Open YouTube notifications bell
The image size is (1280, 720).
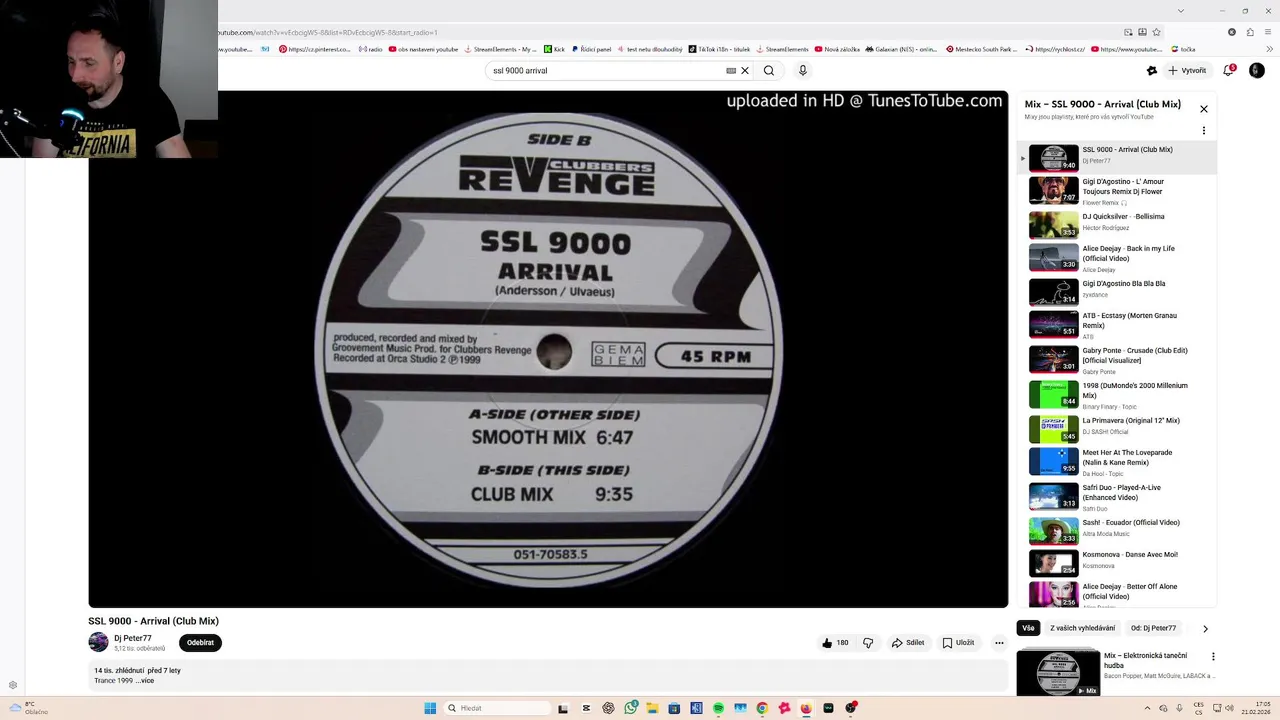click(1229, 70)
